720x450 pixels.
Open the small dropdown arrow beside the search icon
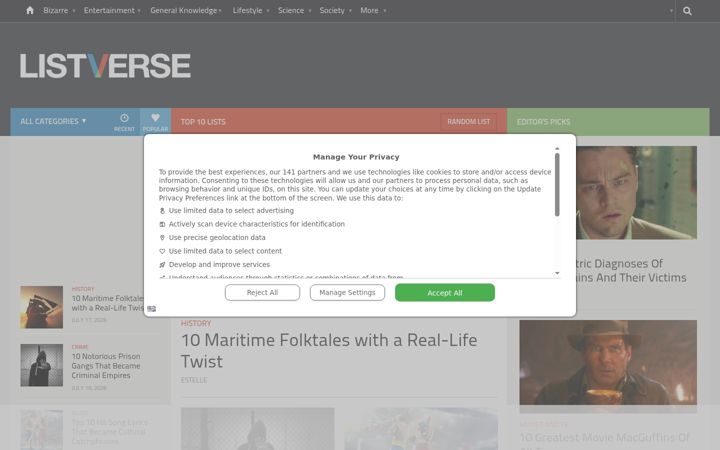[671, 11]
